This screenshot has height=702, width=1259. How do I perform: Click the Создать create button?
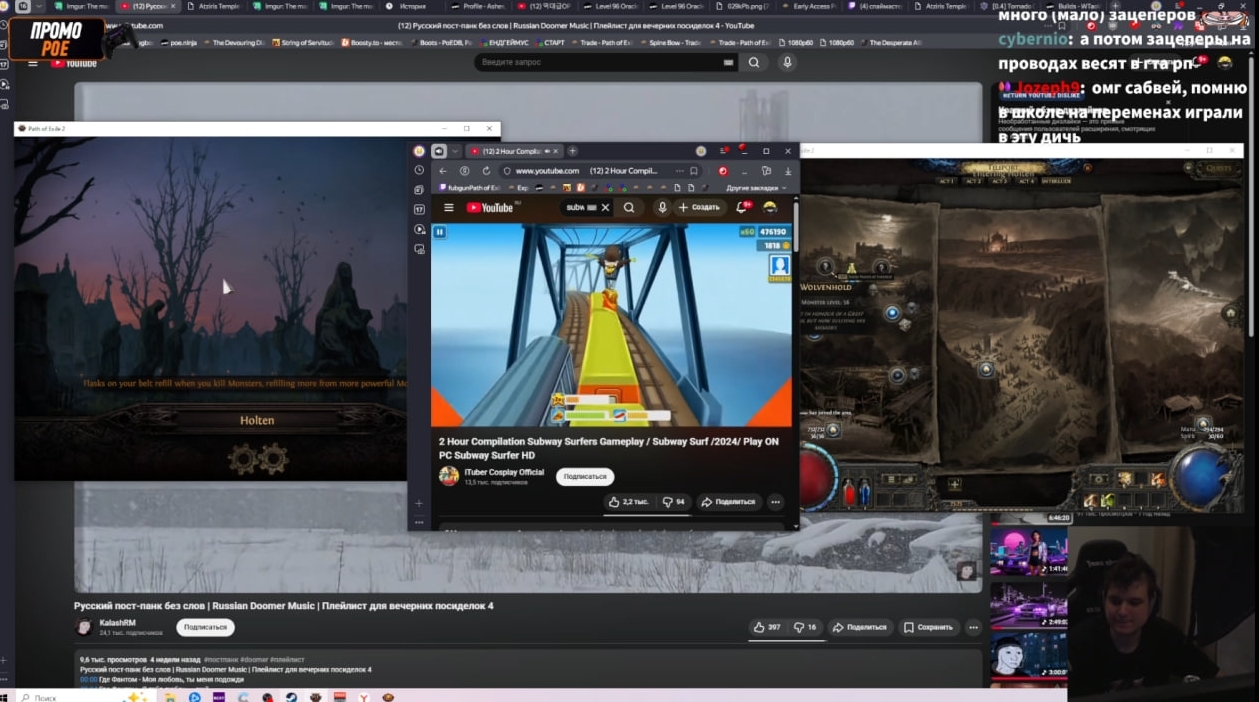[699, 208]
